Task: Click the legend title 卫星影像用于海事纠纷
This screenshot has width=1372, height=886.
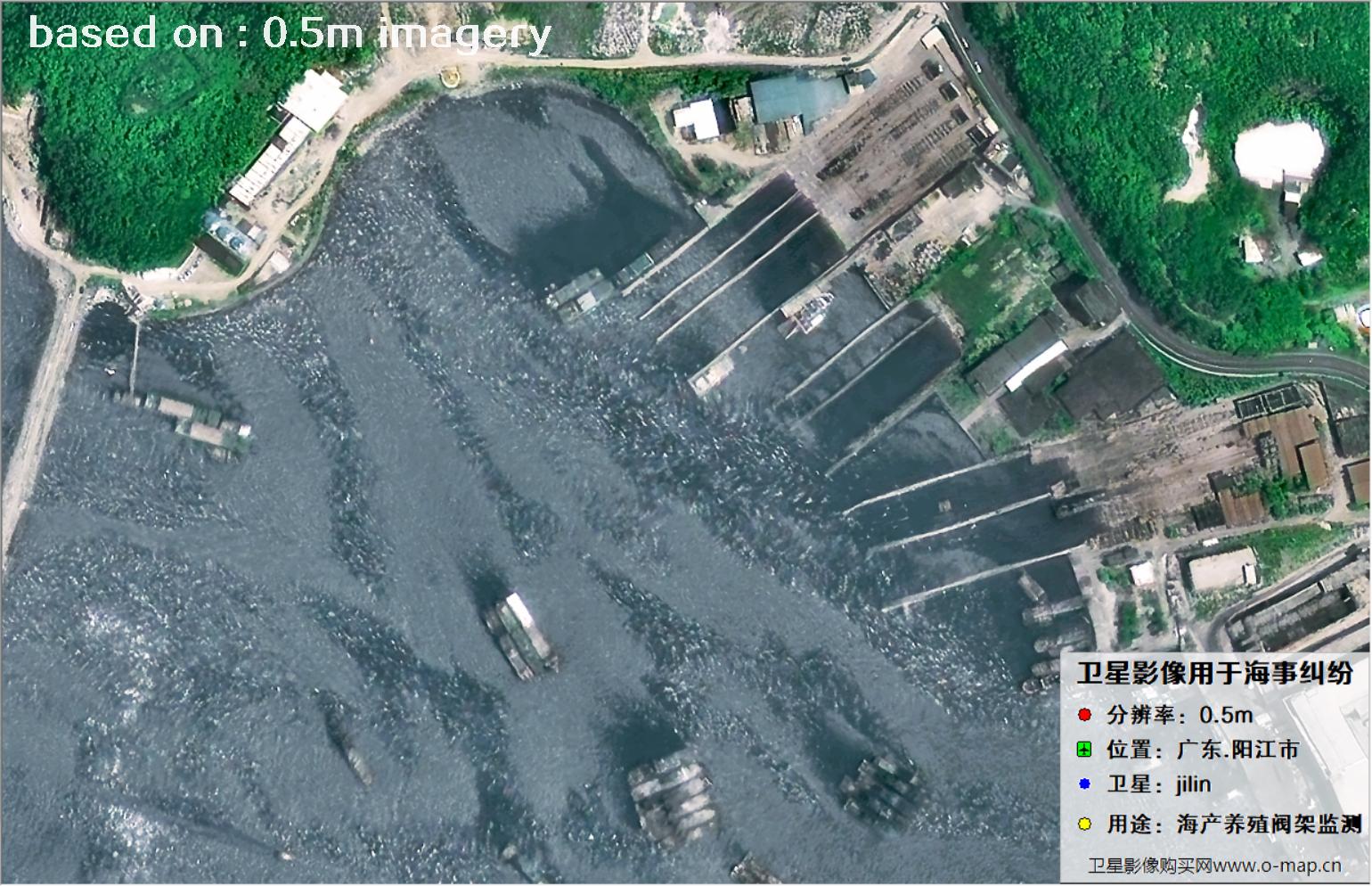Action: 1214,672
